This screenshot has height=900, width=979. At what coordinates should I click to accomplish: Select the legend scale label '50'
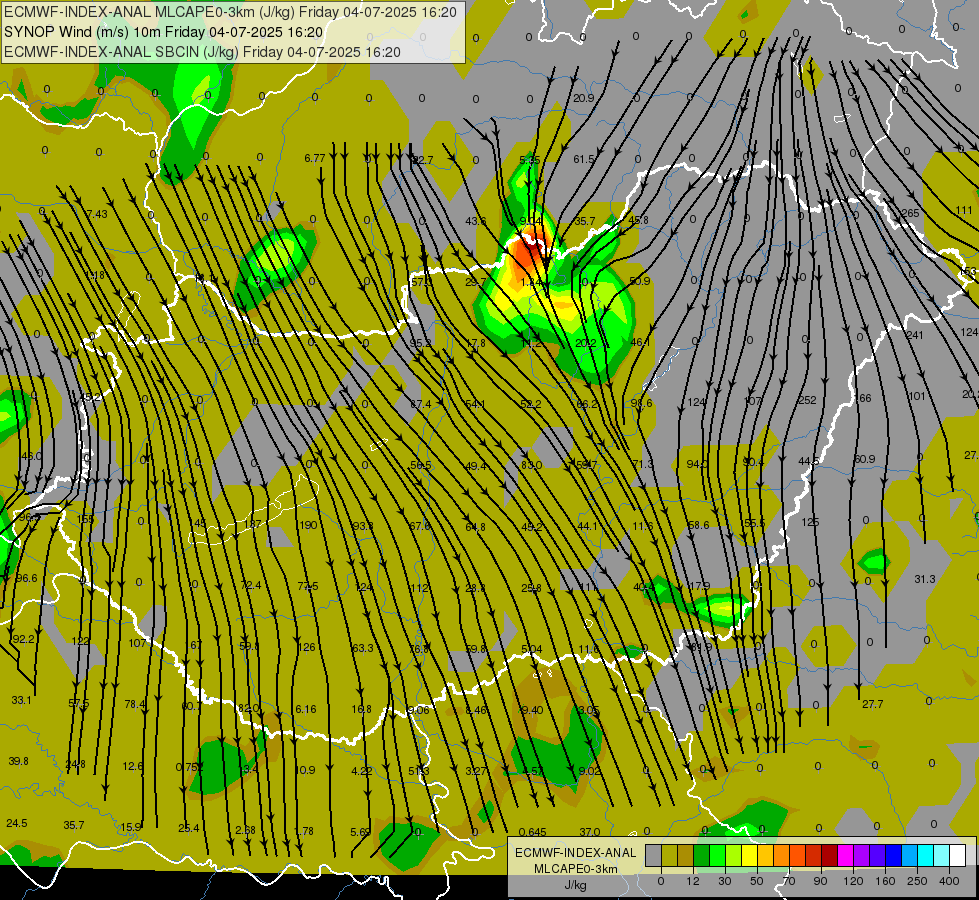[757, 881]
